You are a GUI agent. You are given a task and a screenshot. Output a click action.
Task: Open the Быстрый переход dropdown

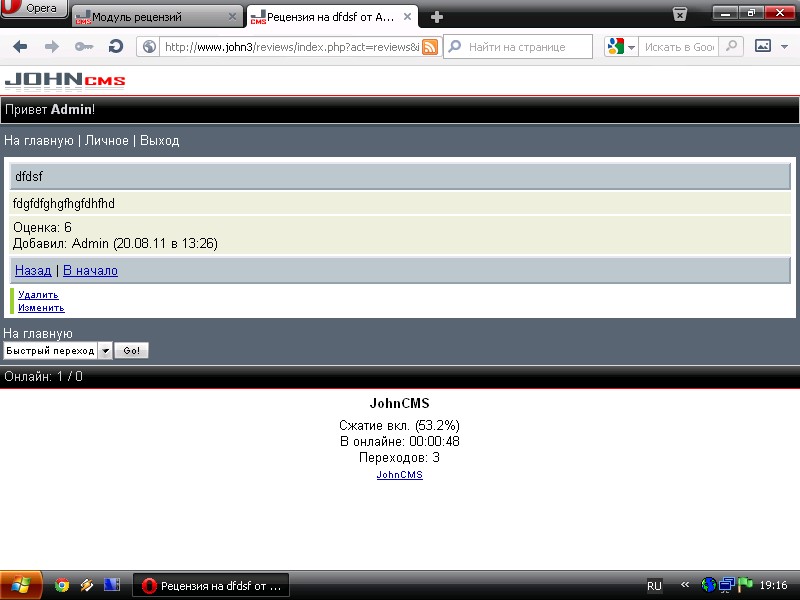[x=58, y=351]
